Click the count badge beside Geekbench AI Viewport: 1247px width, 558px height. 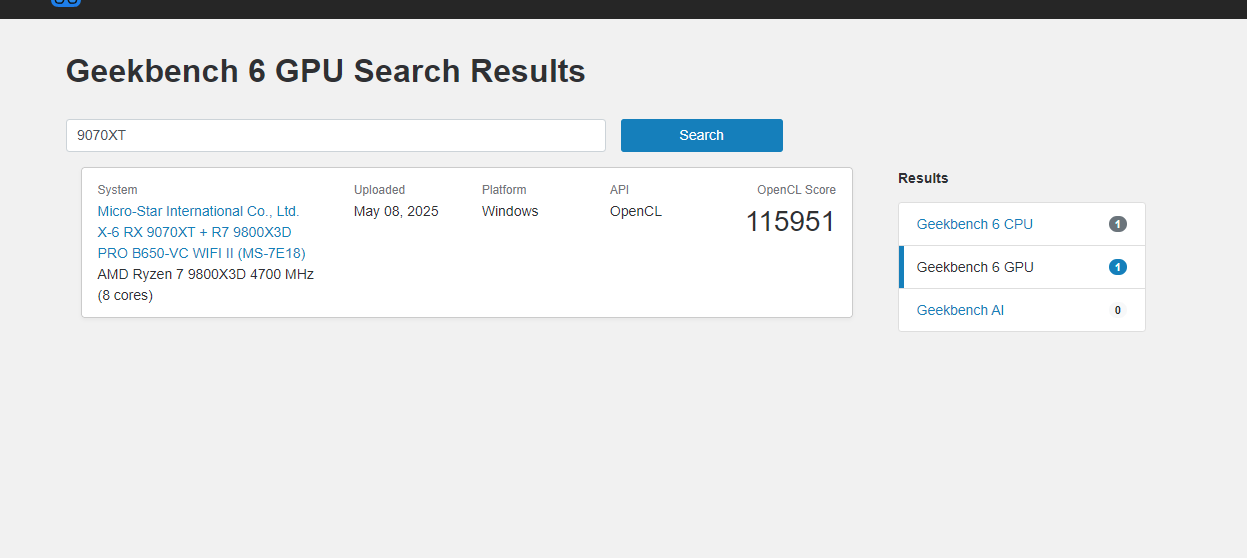(x=1118, y=310)
